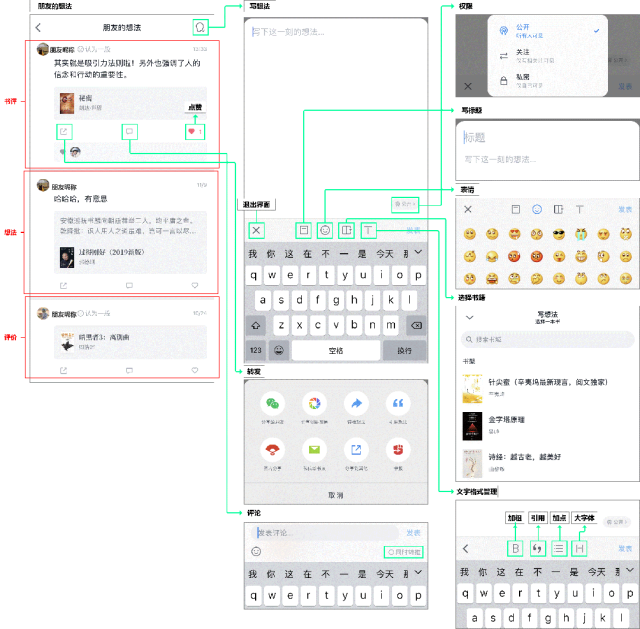Toggle quote mark in text-format toolbar
The image size is (640, 629).
(538, 549)
